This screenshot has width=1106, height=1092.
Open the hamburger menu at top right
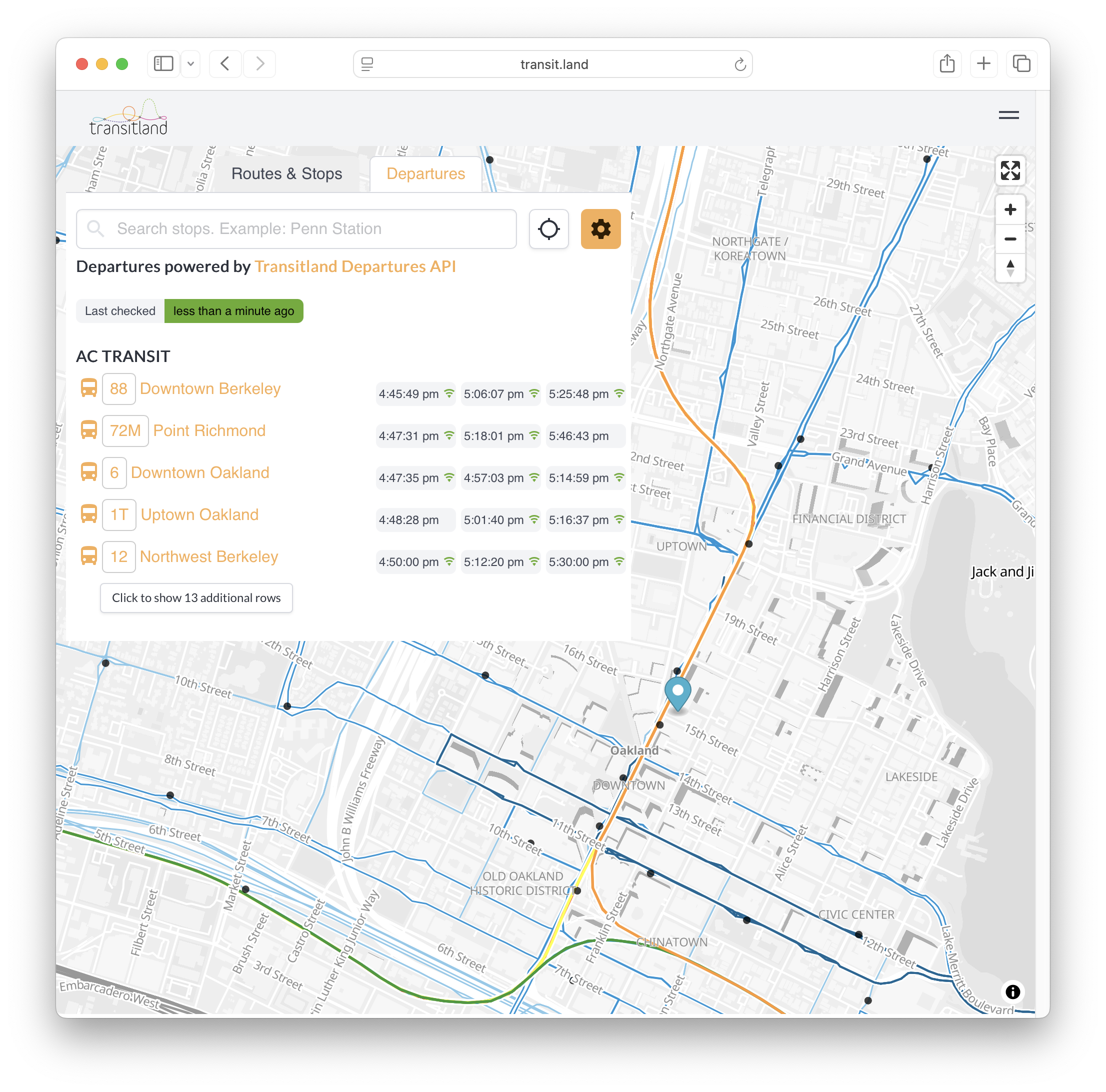pyautogui.click(x=1008, y=115)
